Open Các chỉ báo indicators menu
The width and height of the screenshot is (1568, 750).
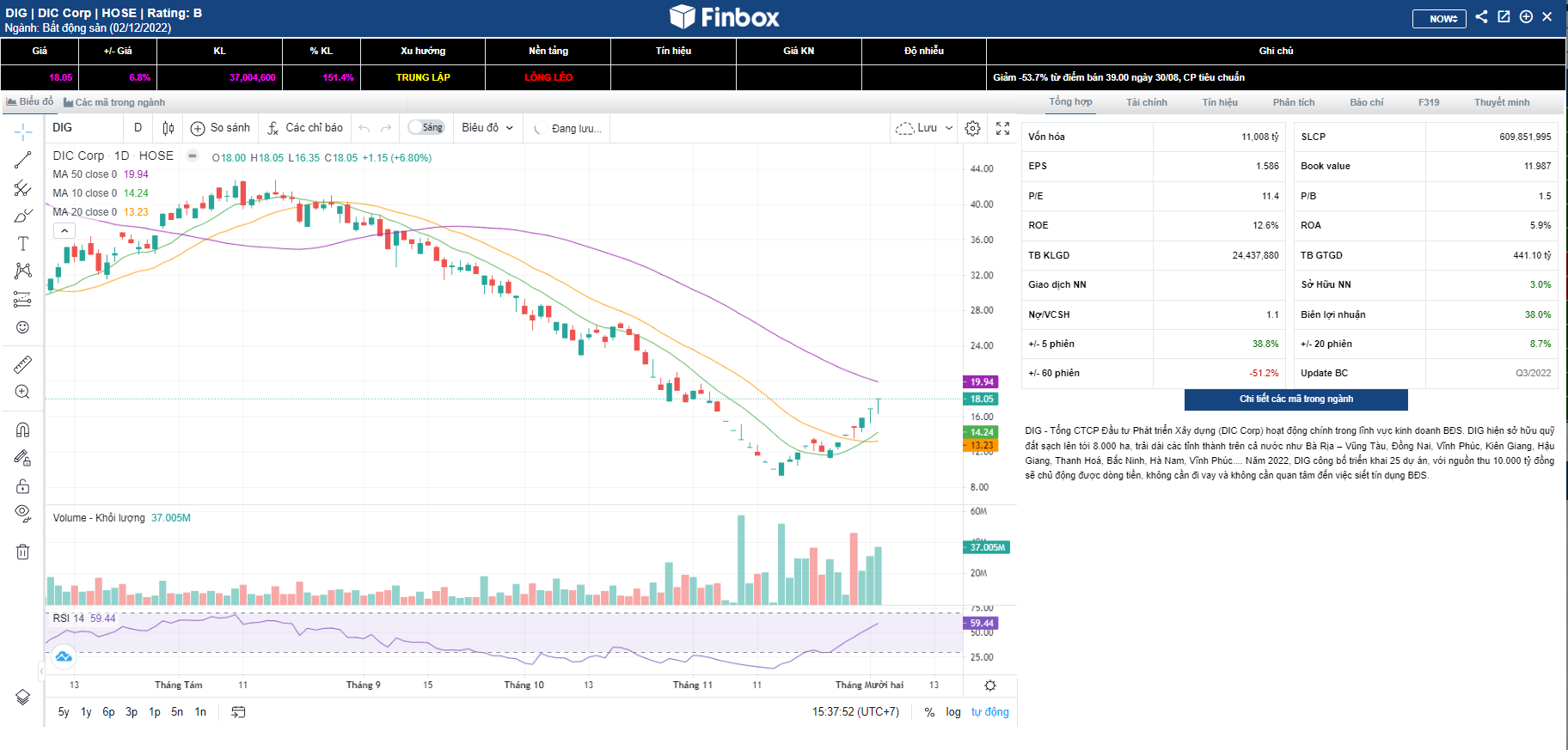click(304, 128)
